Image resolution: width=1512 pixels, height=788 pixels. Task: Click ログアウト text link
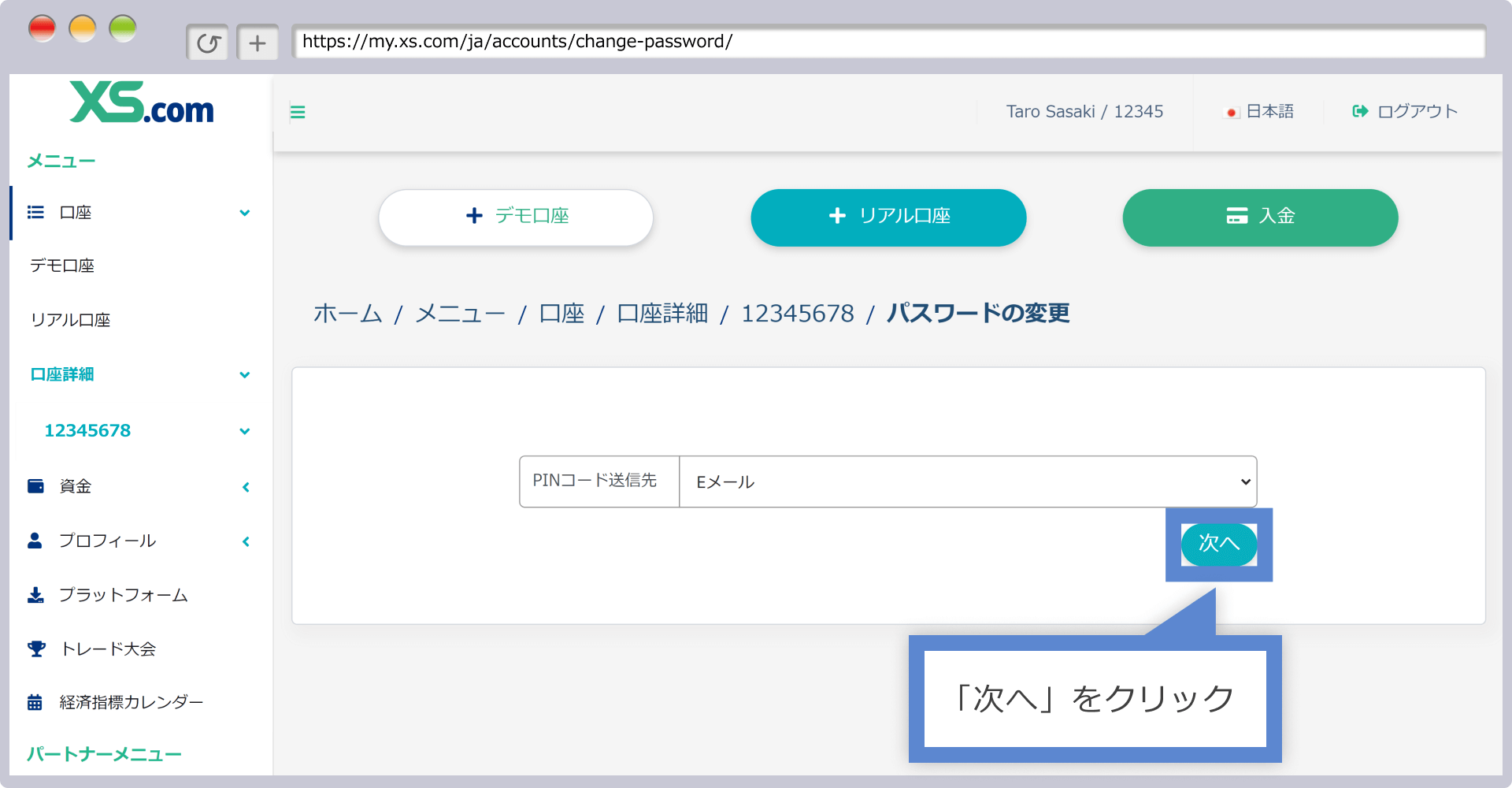(x=1417, y=112)
